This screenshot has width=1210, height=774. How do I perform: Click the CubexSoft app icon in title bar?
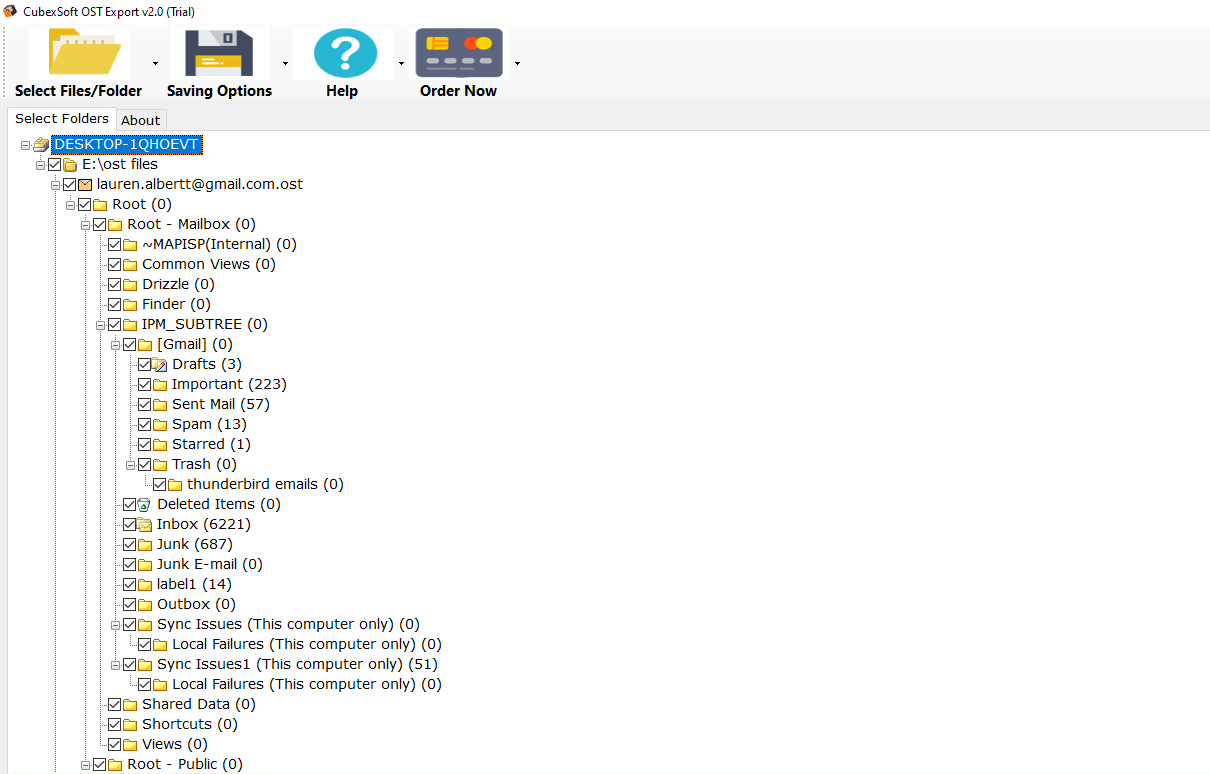[10, 11]
